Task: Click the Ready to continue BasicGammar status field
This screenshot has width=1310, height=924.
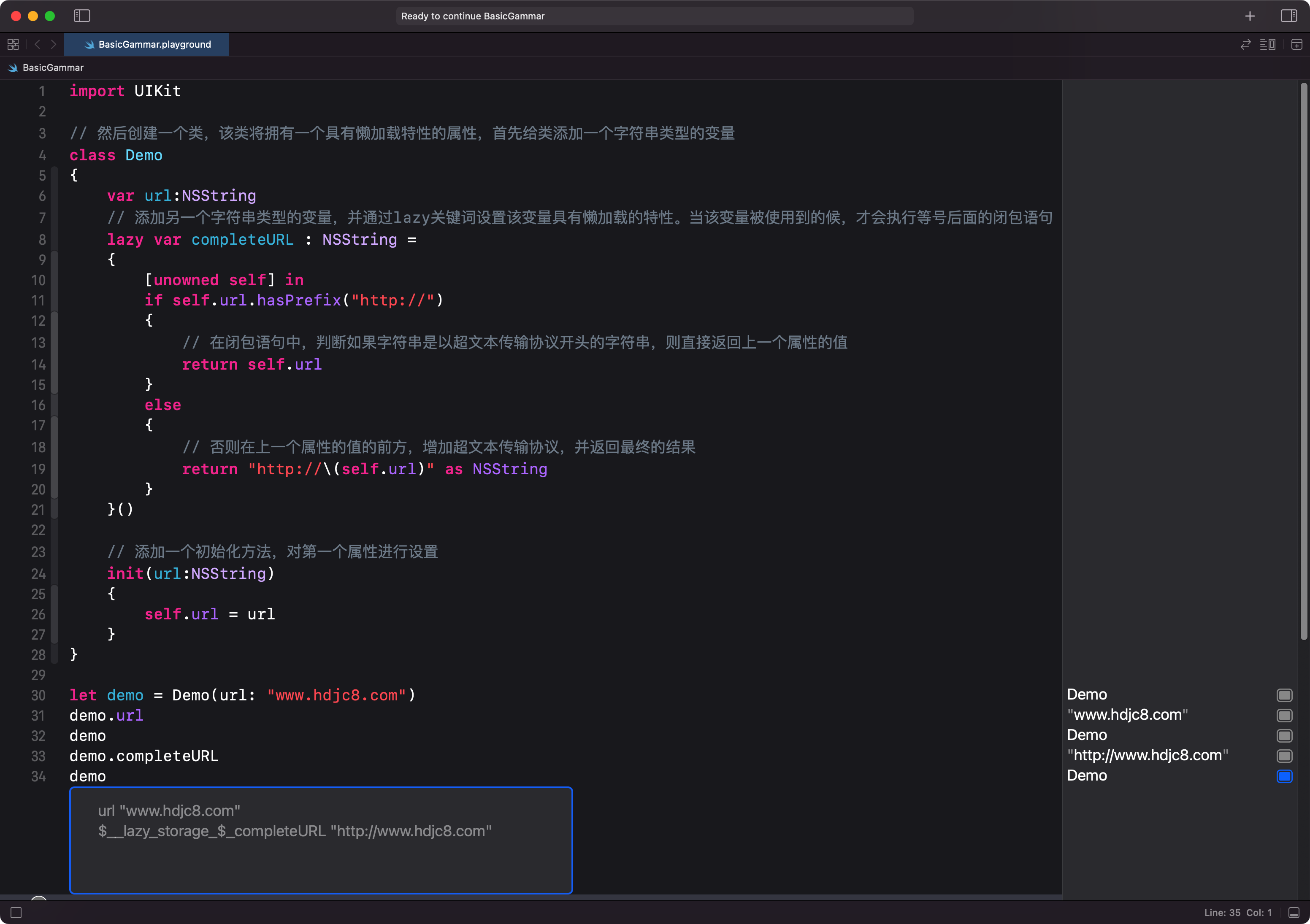Action: (x=655, y=16)
